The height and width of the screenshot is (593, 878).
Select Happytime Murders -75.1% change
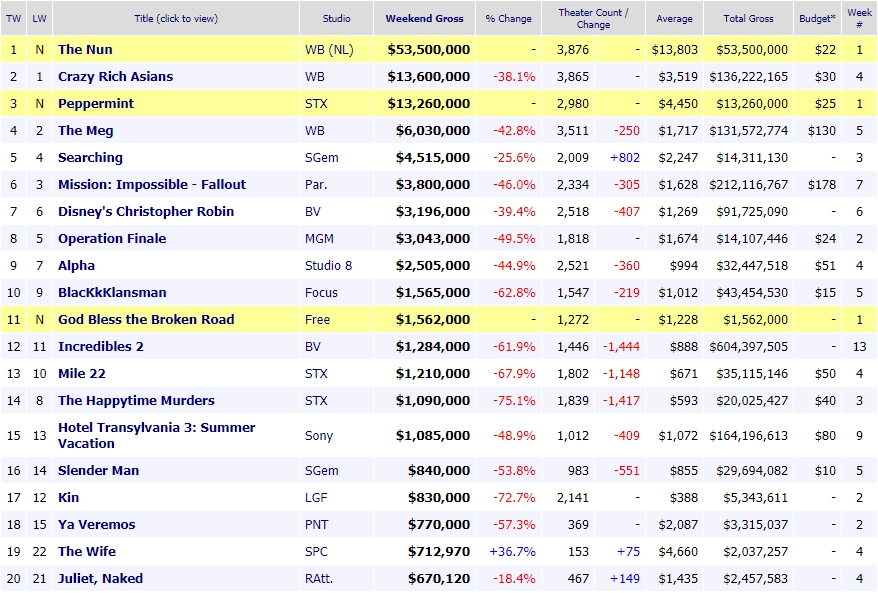pos(514,400)
